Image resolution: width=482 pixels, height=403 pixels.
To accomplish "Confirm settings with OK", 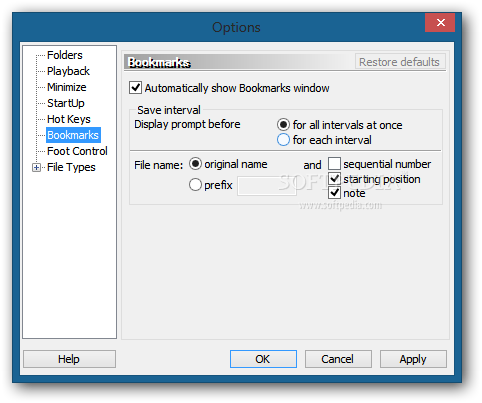I will (263, 359).
